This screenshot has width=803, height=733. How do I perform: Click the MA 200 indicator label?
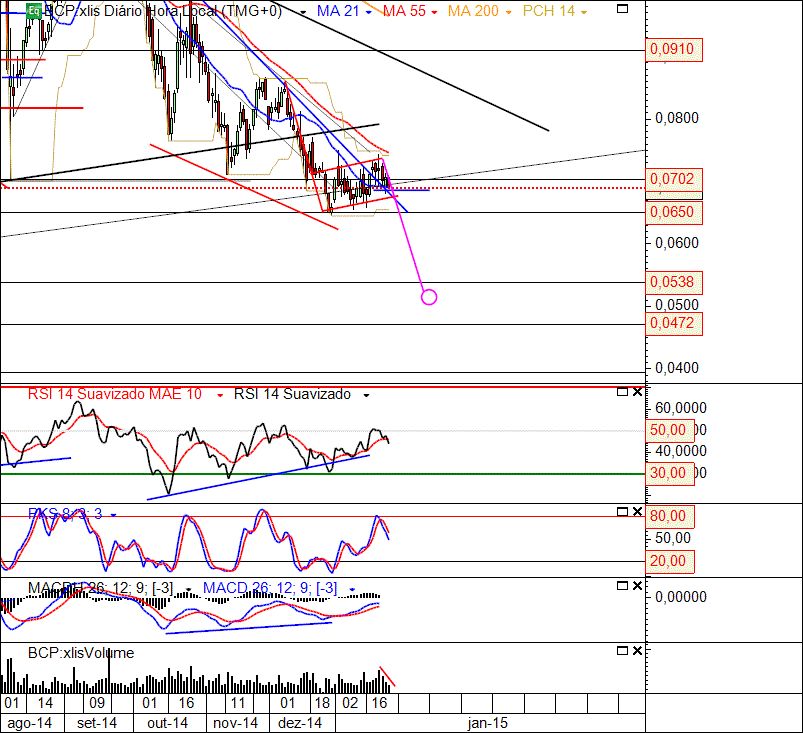point(473,11)
